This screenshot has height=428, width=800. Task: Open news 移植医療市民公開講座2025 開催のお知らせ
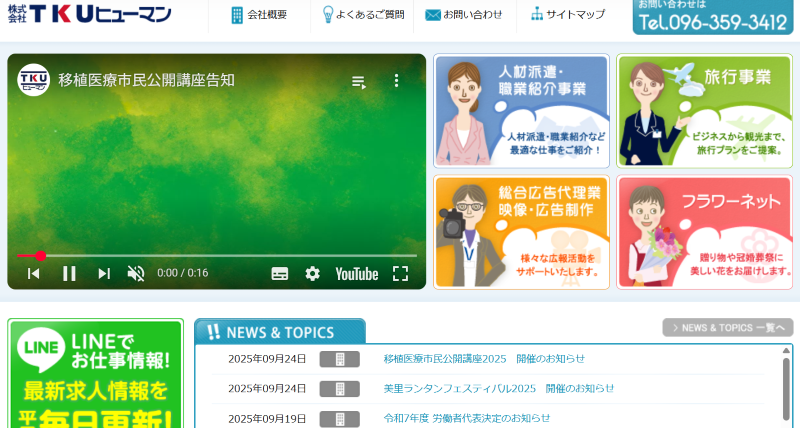[484, 359]
